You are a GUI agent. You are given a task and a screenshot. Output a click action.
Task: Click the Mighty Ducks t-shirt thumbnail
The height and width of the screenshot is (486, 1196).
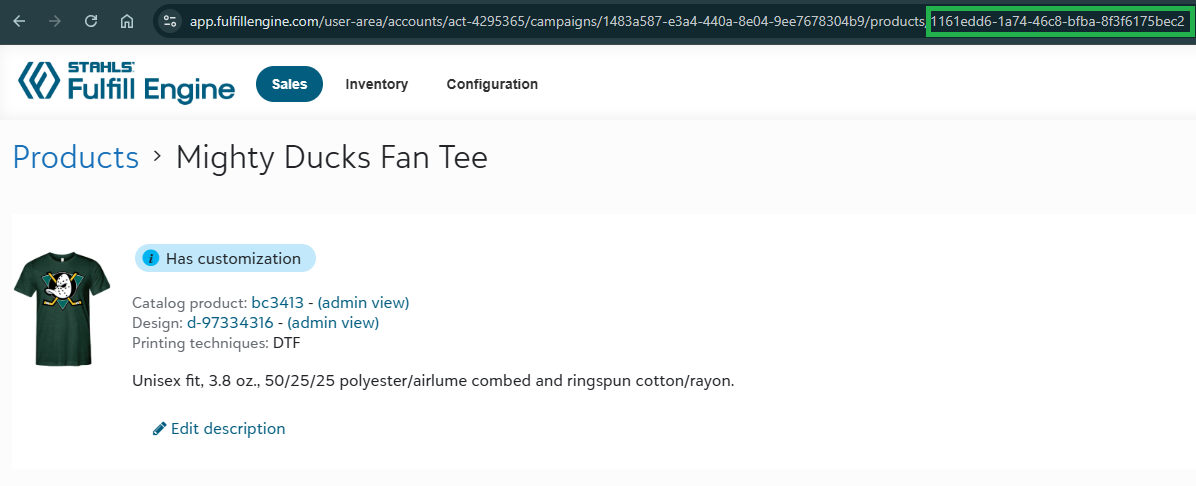point(63,308)
